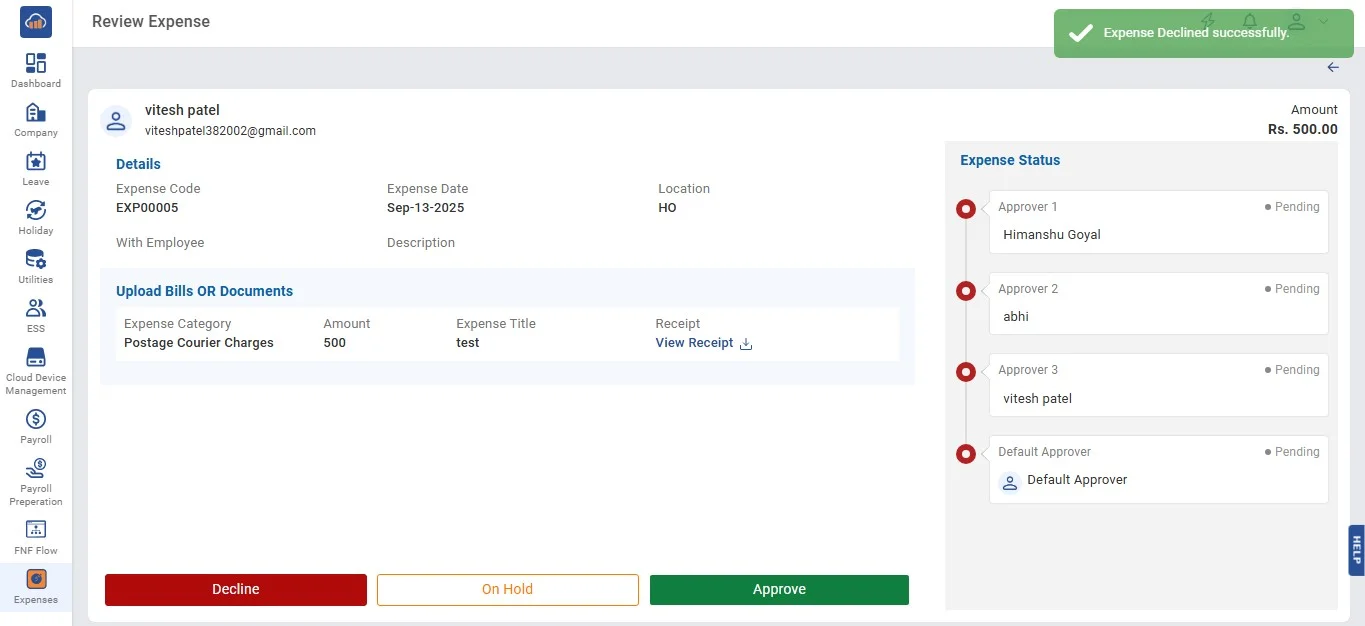Click the red Decline button
The height and width of the screenshot is (626, 1365).
click(236, 589)
